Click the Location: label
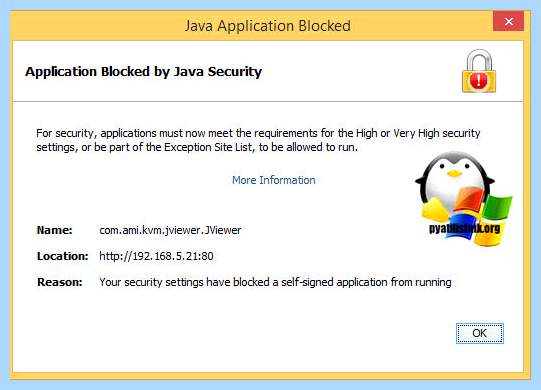The image size is (541, 390). point(62,256)
